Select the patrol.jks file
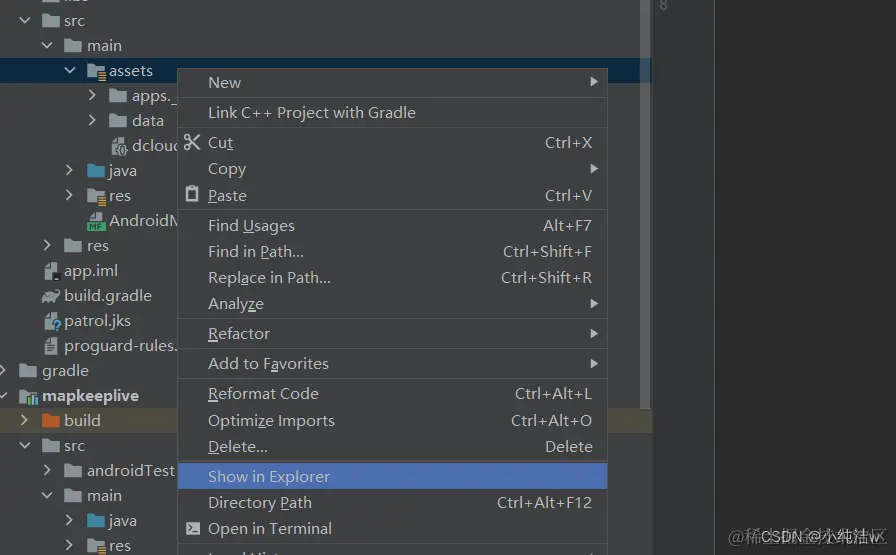The height and width of the screenshot is (555, 896). tap(97, 321)
